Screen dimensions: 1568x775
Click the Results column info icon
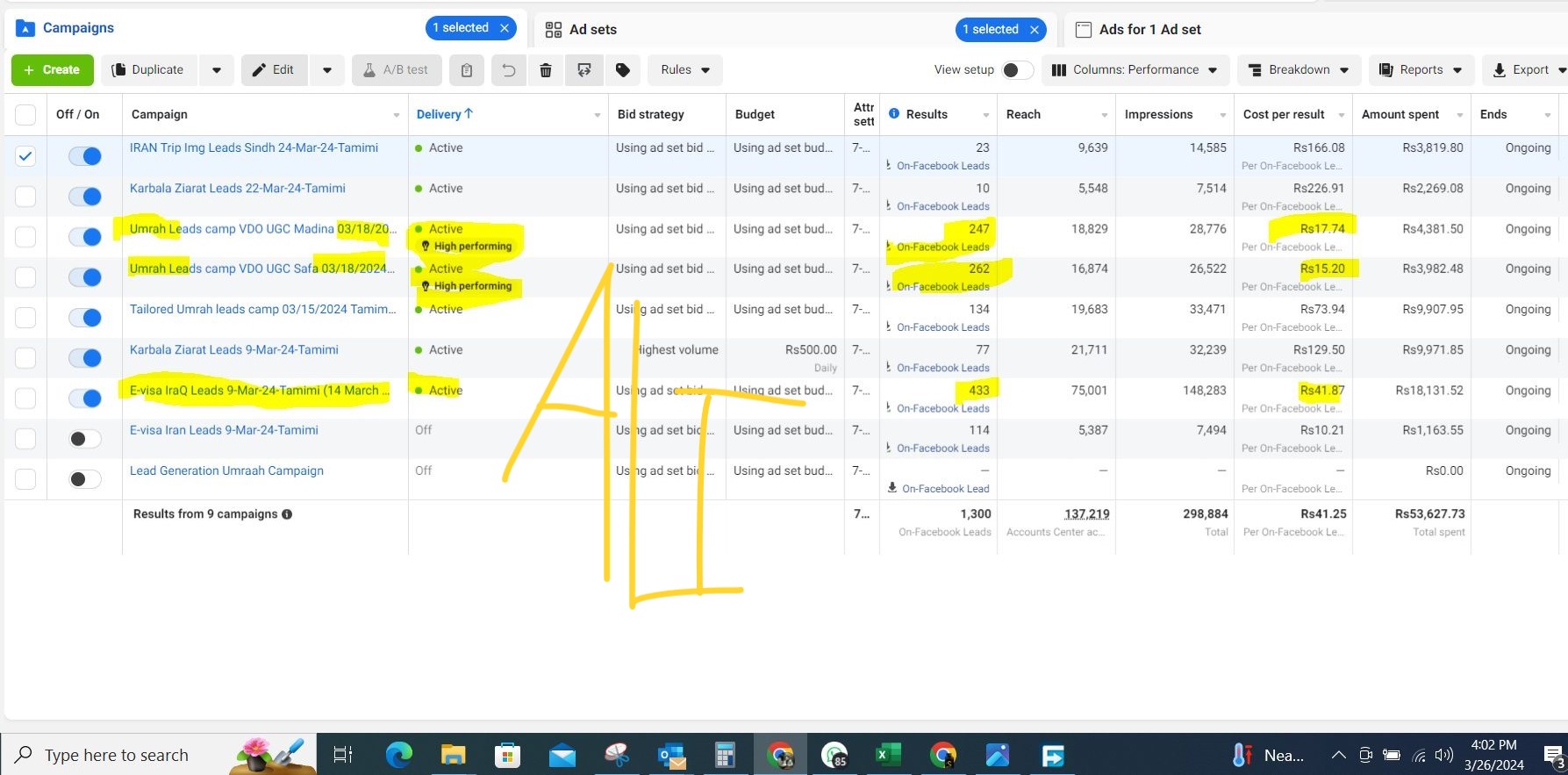pyautogui.click(x=894, y=114)
